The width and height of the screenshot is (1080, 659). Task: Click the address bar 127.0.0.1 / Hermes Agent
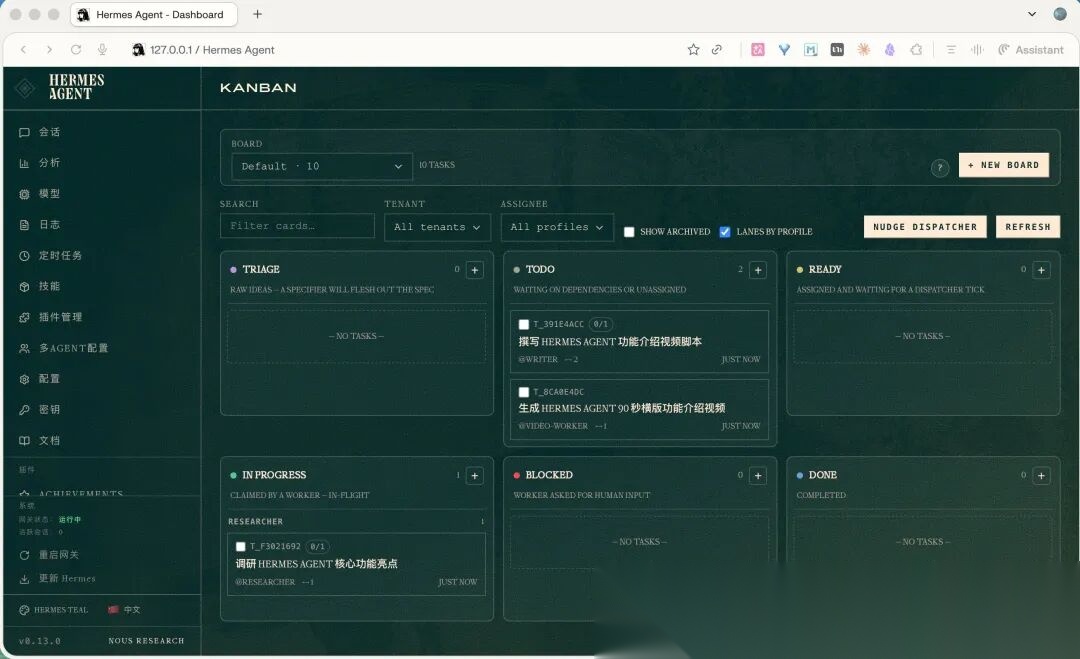(x=212, y=50)
